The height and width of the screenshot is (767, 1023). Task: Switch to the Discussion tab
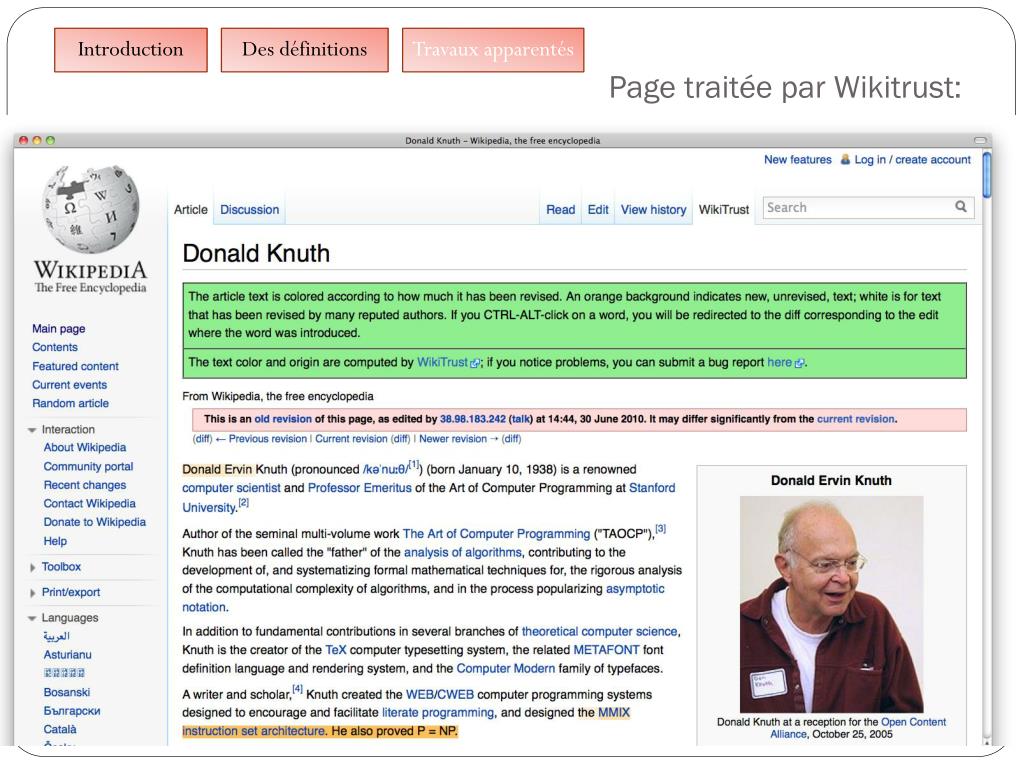tap(249, 209)
